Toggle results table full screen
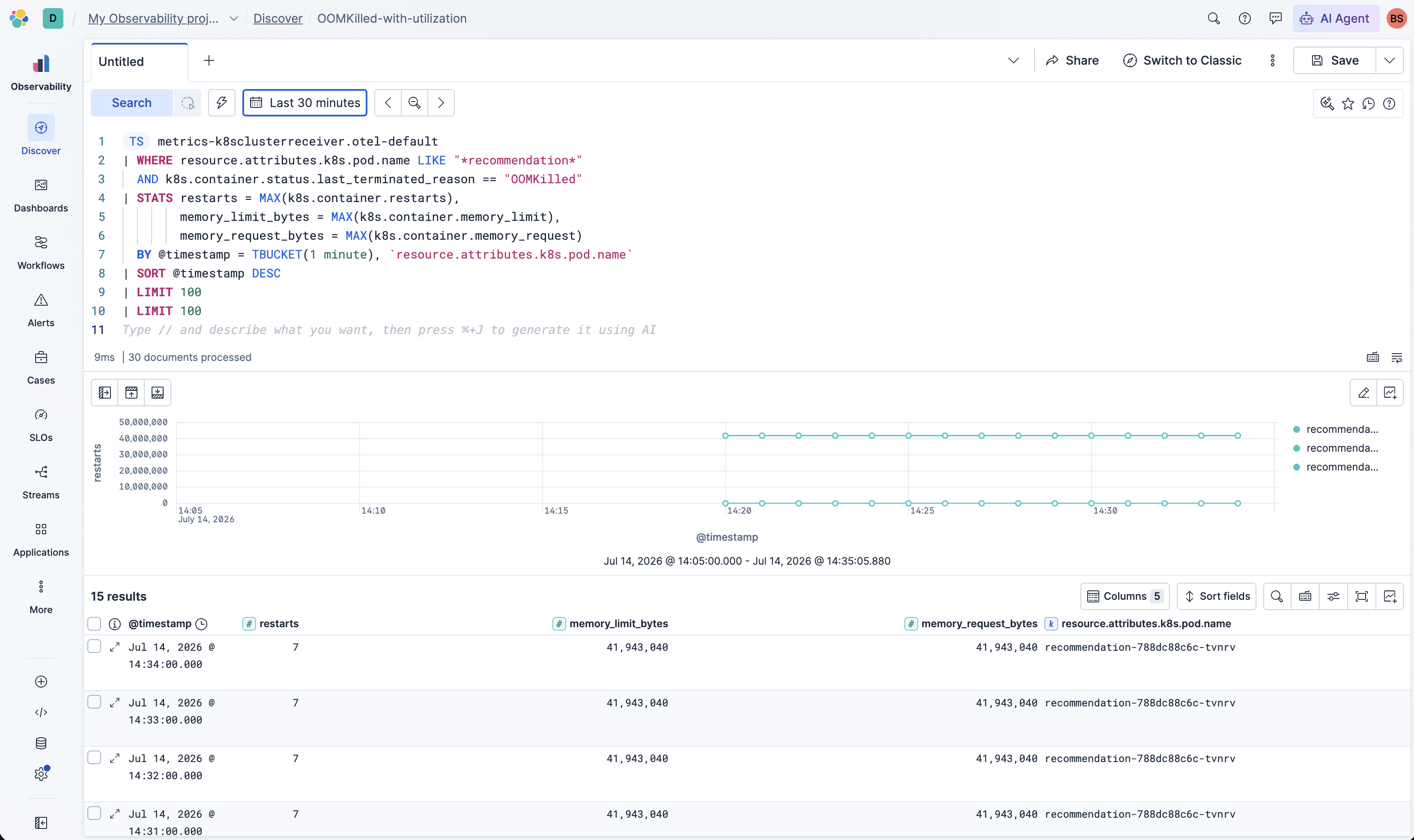Image resolution: width=1414 pixels, height=840 pixels. [1361, 596]
